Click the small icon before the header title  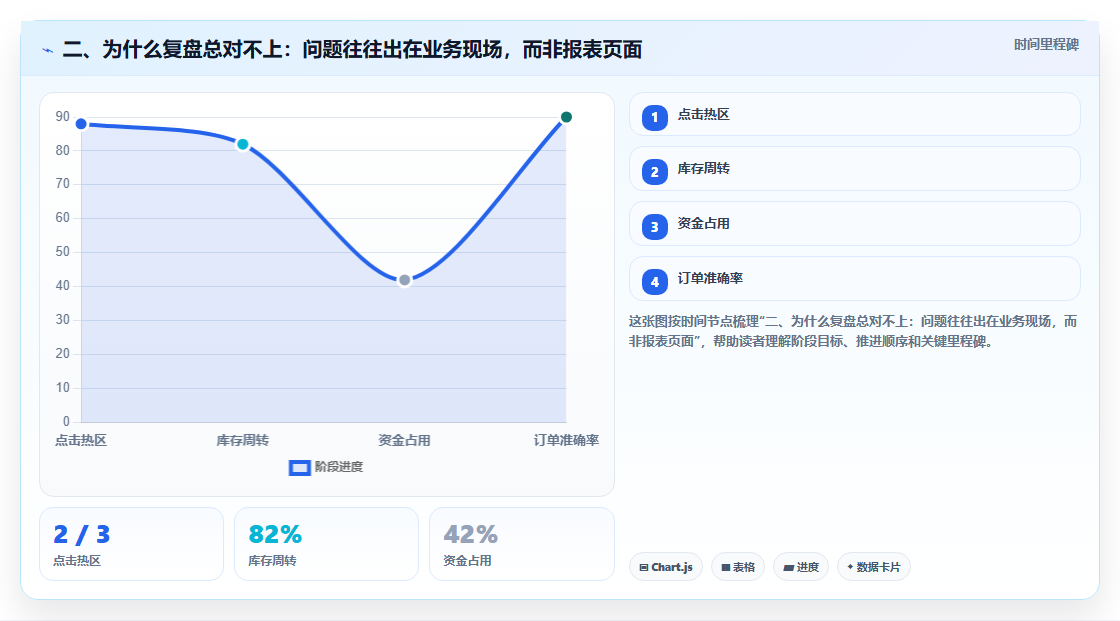[48, 51]
